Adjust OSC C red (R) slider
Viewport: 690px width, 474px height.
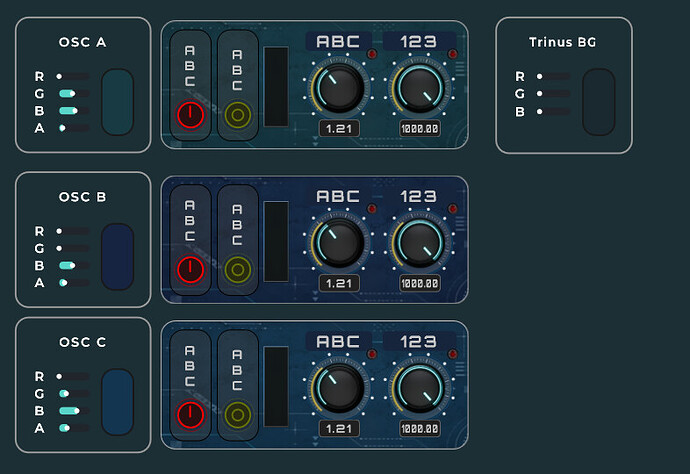tap(73, 376)
